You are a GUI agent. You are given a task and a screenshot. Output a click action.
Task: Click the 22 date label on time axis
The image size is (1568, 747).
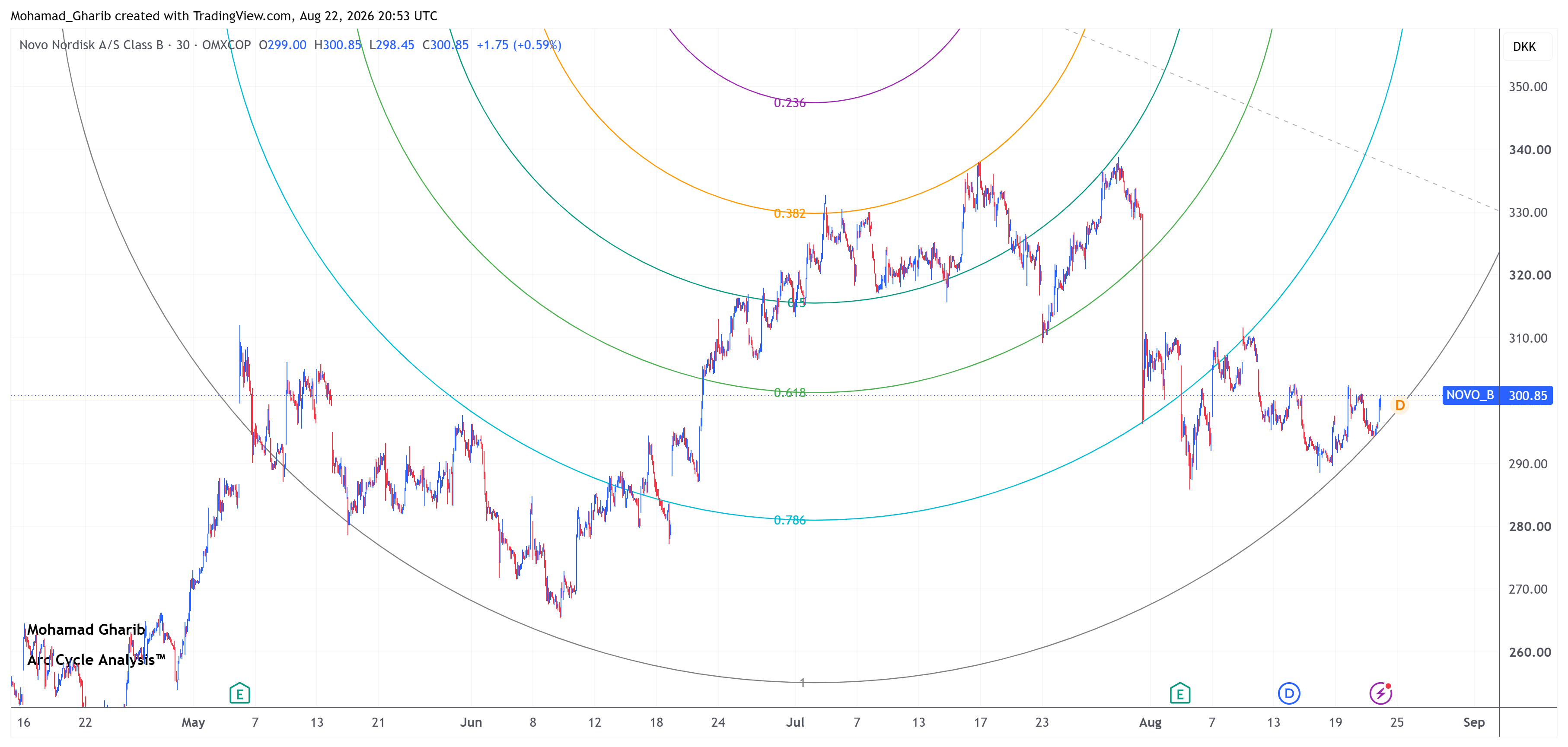pos(85,723)
